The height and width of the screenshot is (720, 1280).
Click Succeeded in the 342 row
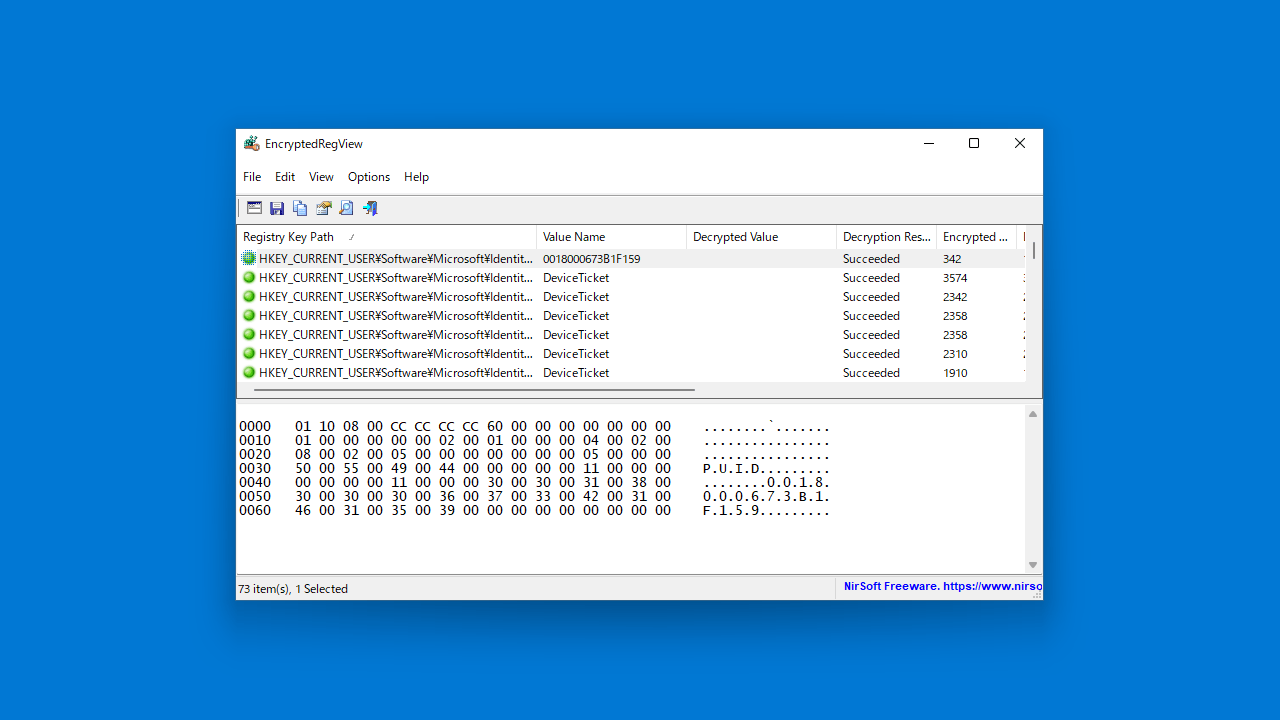click(871, 258)
